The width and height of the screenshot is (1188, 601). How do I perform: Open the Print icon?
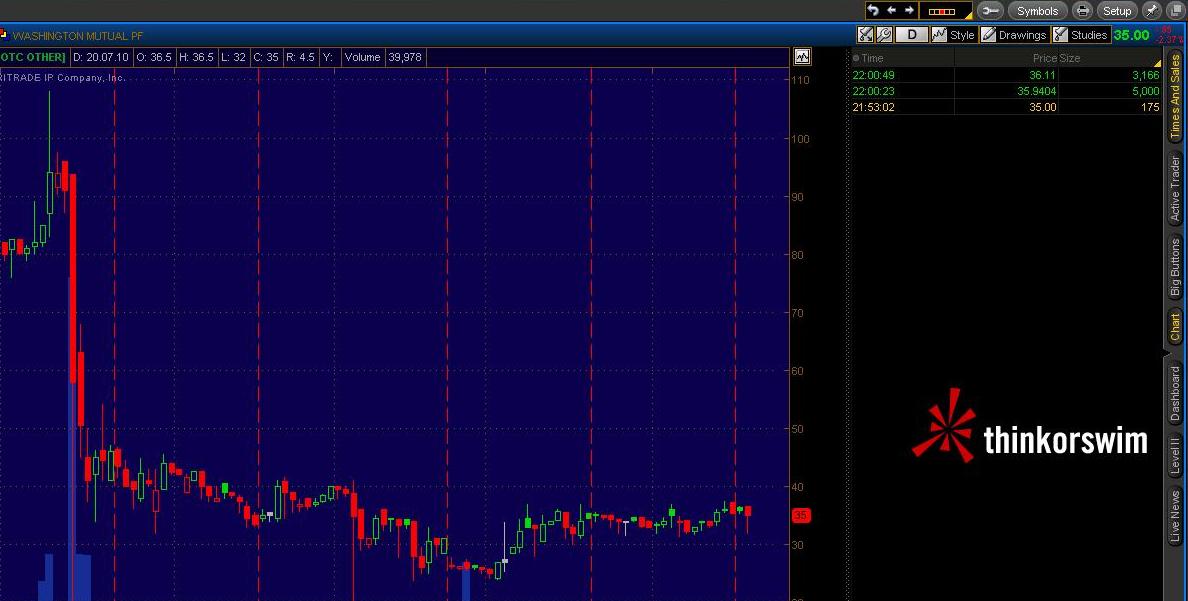pyautogui.click(x=1082, y=11)
